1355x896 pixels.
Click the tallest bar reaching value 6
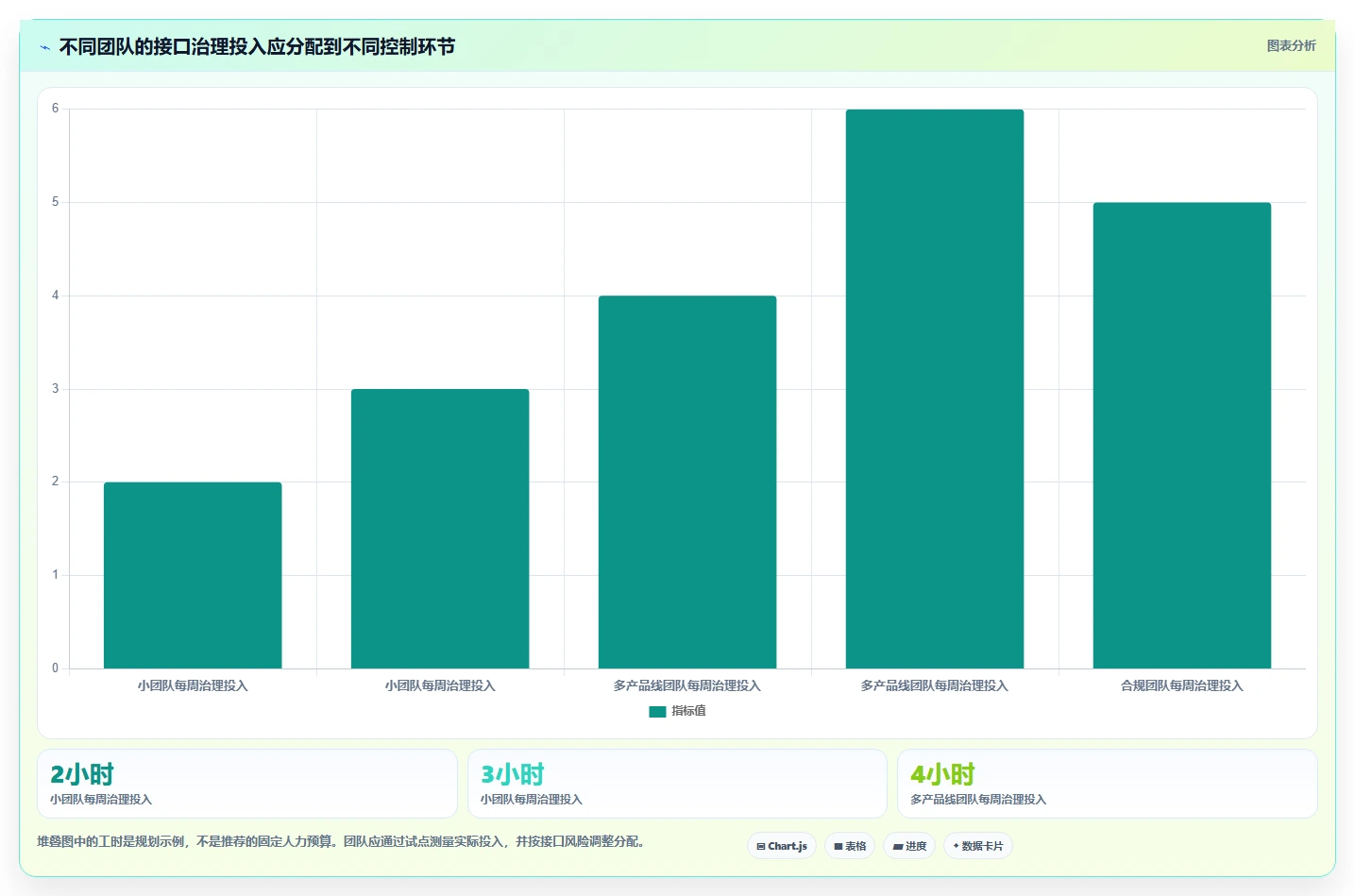coord(935,389)
